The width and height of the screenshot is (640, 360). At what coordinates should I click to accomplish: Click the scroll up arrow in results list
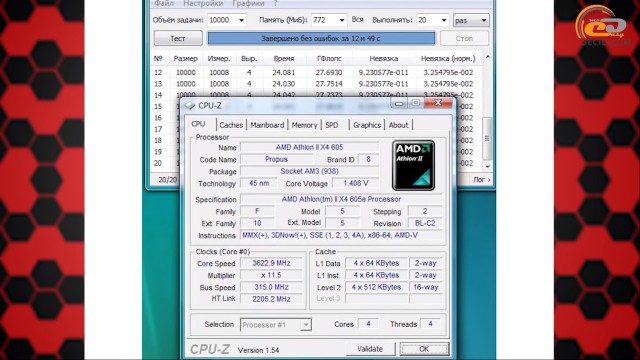pyautogui.click(x=487, y=57)
